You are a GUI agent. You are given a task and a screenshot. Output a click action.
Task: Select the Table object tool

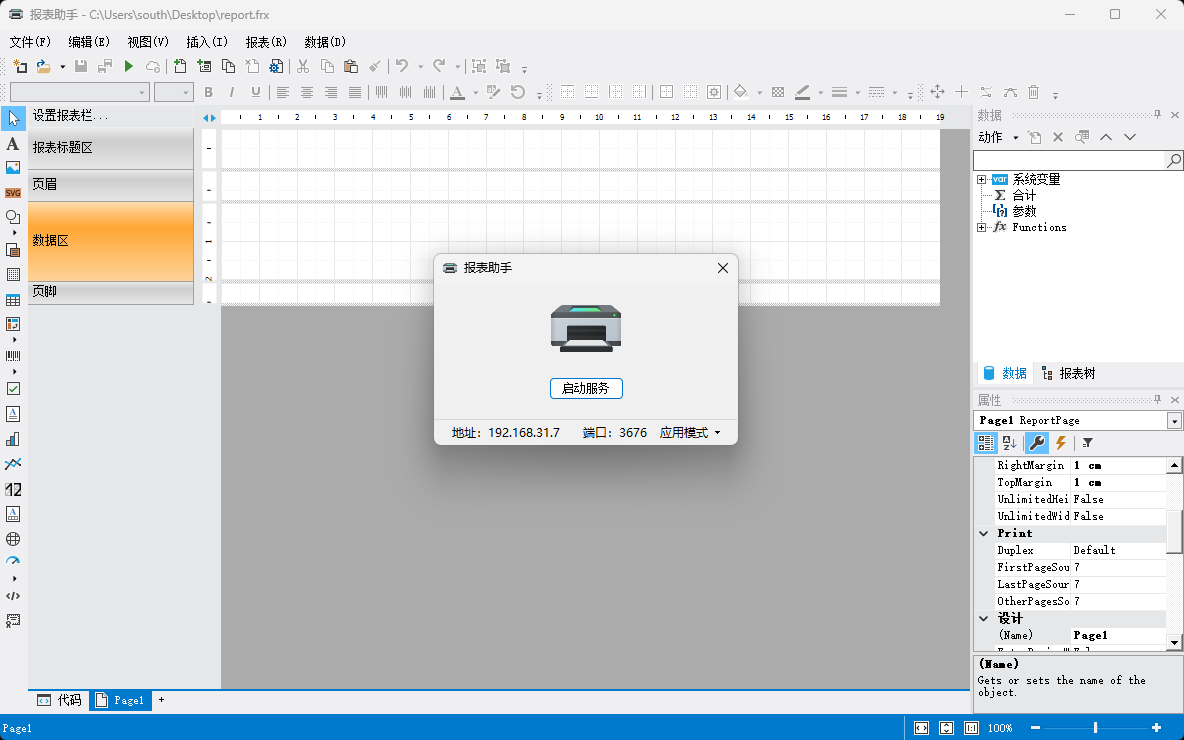click(x=13, y=300)
